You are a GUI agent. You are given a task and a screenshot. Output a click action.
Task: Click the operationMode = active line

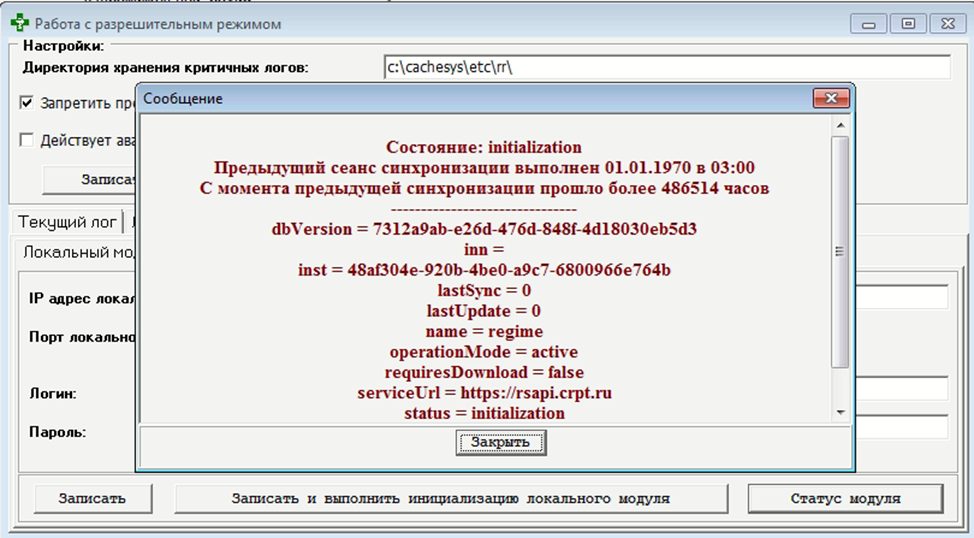pyautogui.click(x=484, y=352)
